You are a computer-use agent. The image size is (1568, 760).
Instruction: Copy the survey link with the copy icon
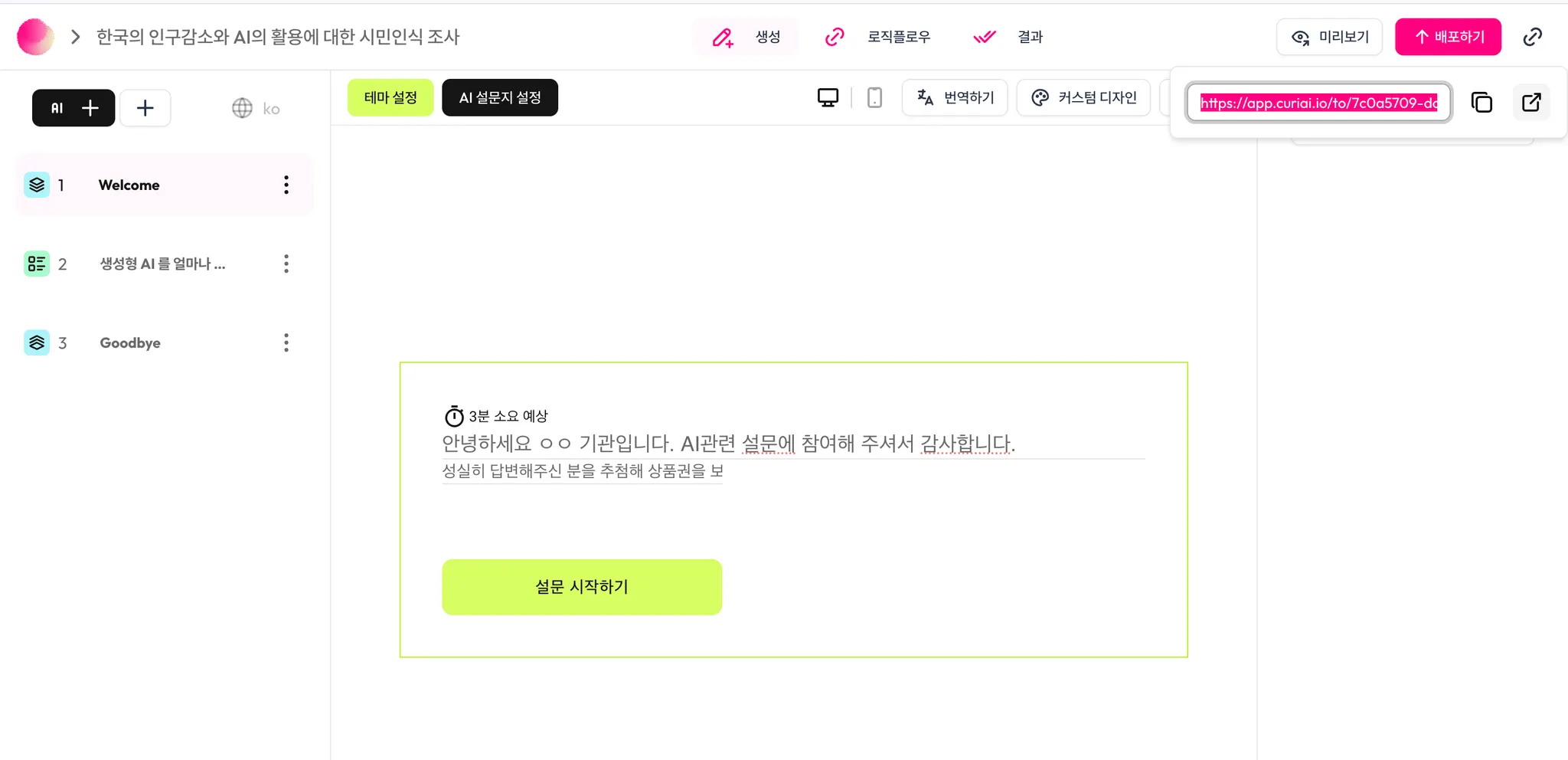1481,103
